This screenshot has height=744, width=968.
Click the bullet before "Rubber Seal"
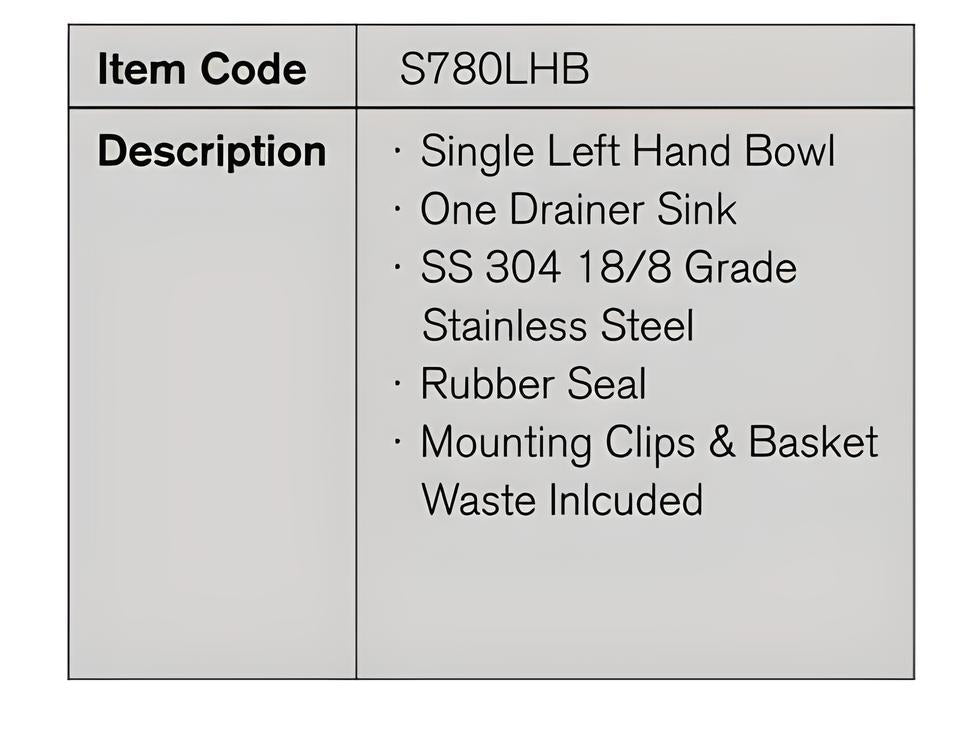(399, 384)
